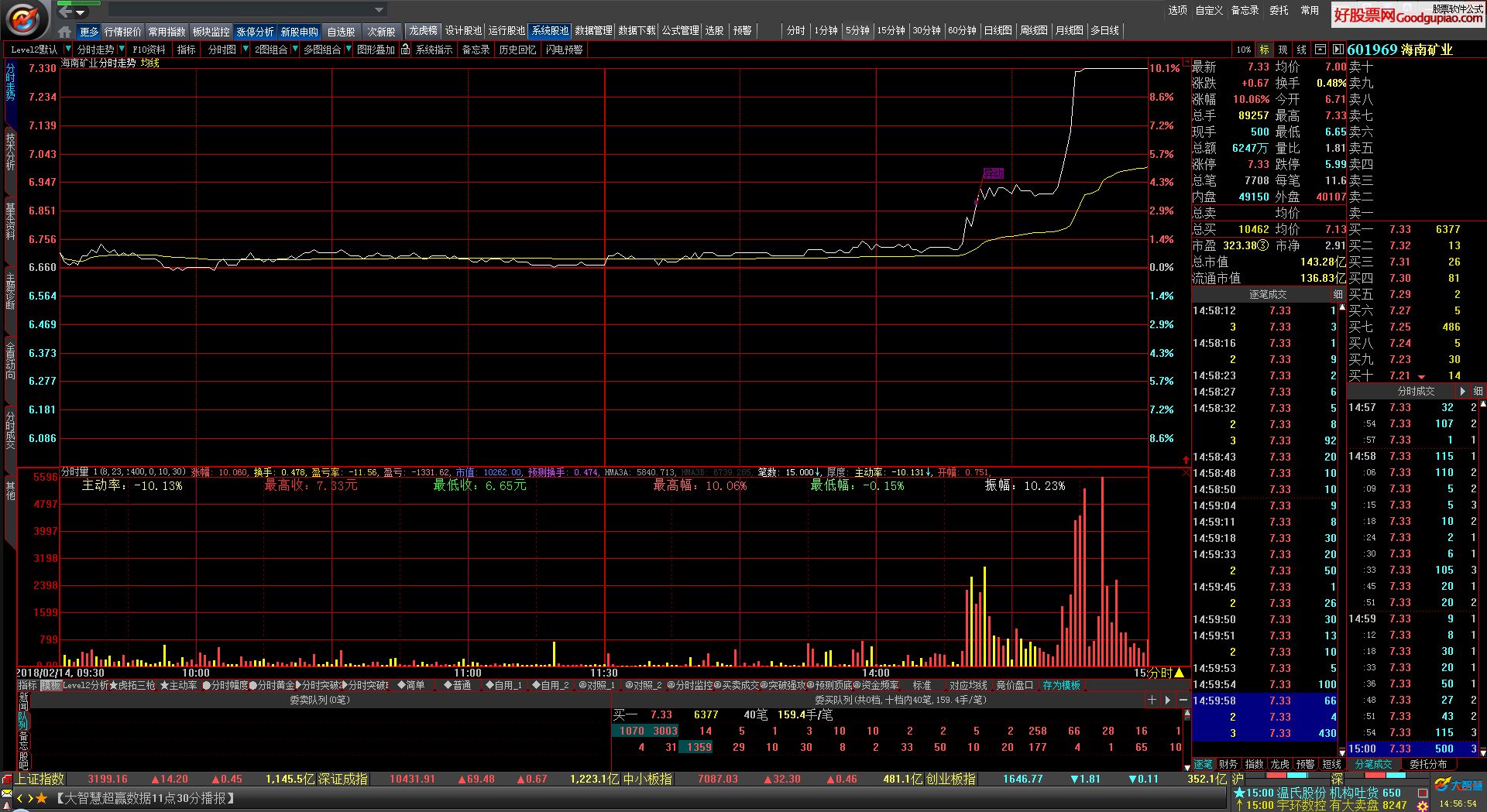Screen dimensions: 1487x812
Task: Select the 股吧 vertical side tab
Action: [x=23, y=760]
